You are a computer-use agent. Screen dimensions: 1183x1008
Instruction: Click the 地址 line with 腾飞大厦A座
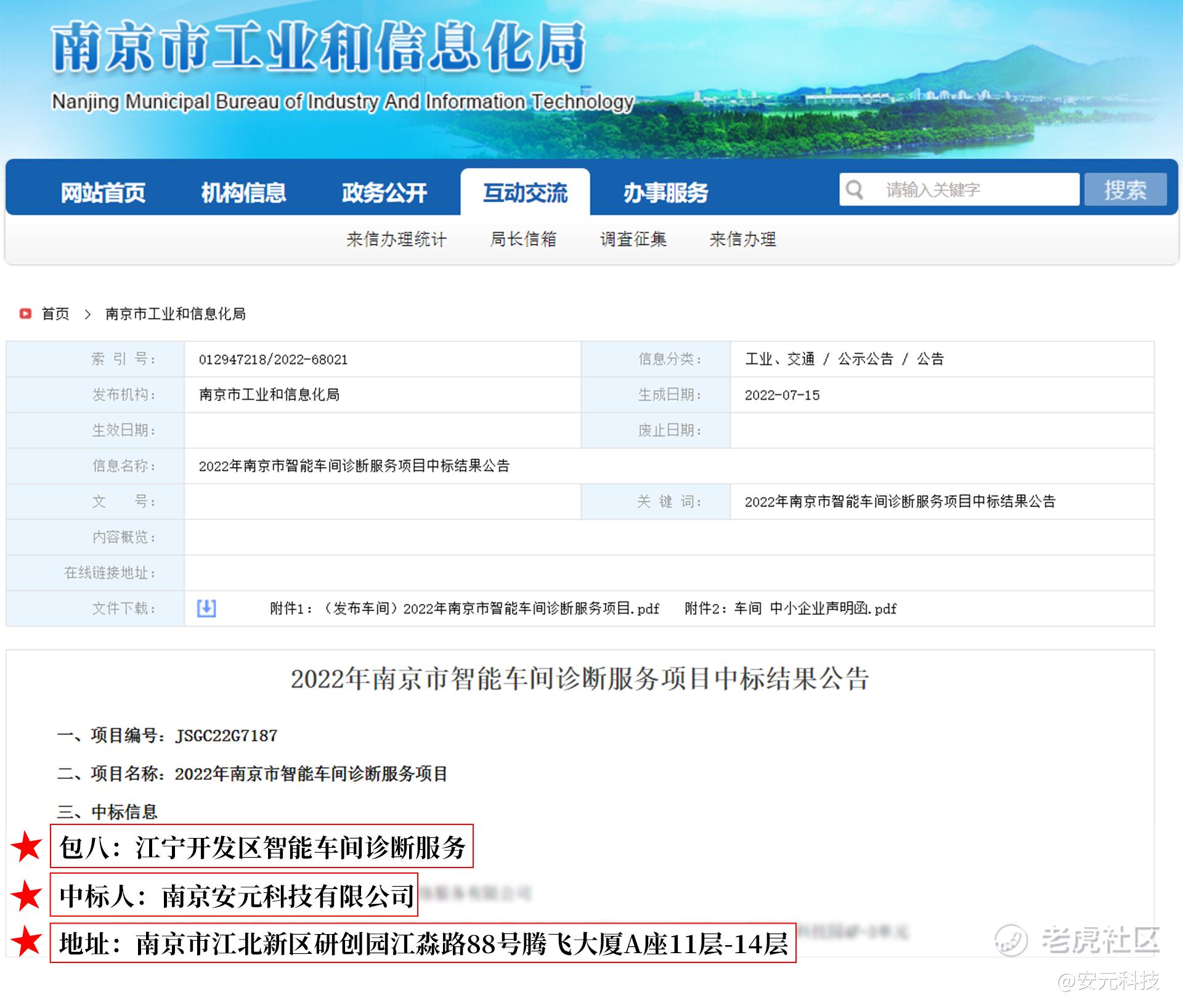(423, 943)
